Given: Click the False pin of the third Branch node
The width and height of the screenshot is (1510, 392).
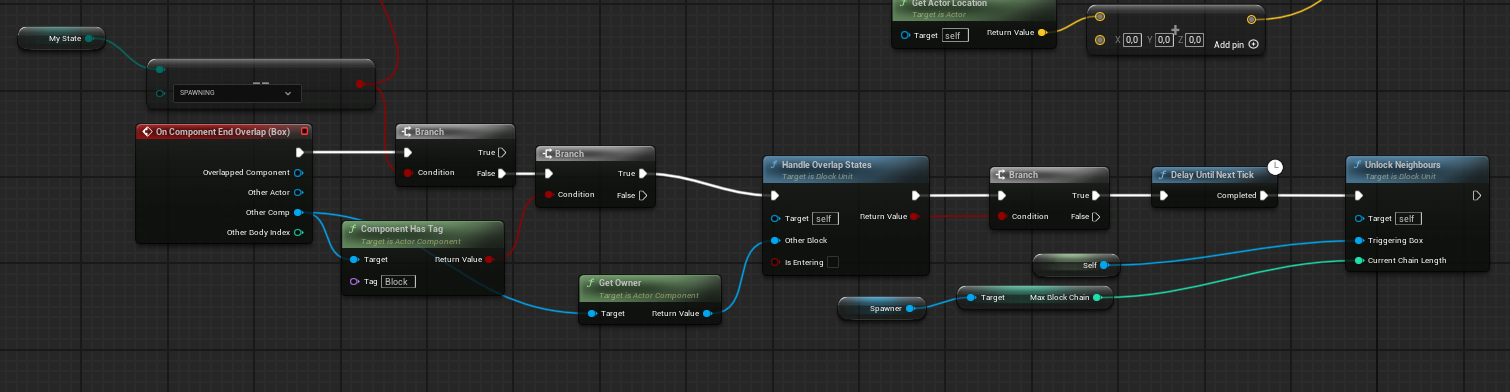Looking at the screenshot, I should click(1096, 216).
